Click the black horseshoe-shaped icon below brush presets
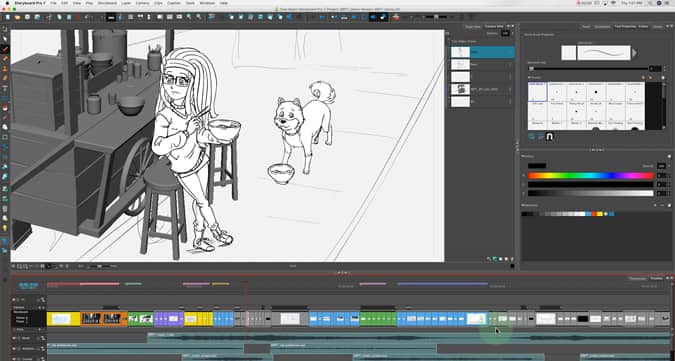Screen dimensions: 675x361 (x=549, y=136)
